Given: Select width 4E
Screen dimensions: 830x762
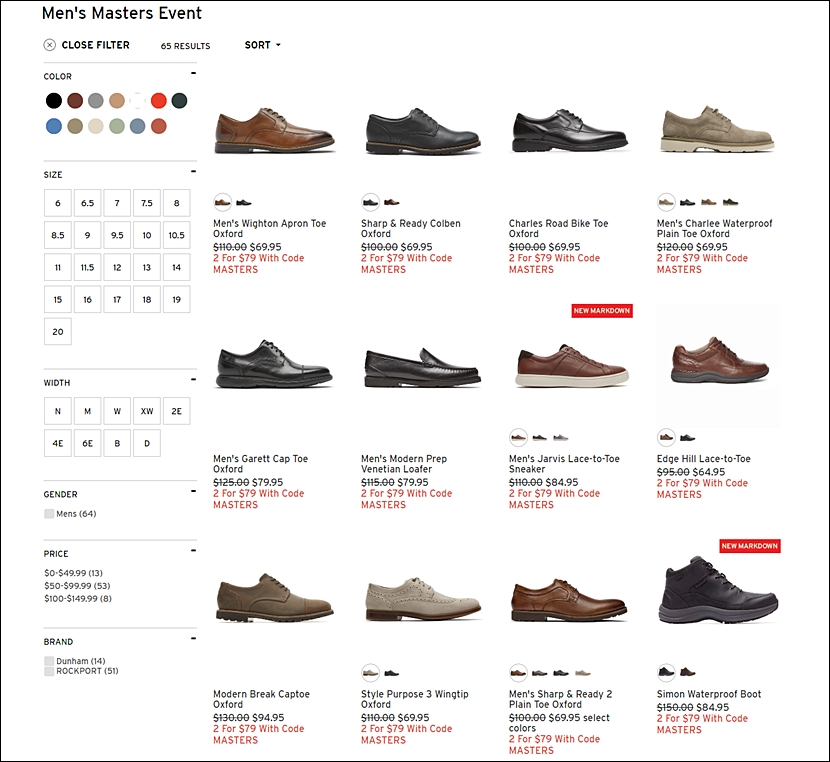Looking at the screenshot, I should [58, 443].
